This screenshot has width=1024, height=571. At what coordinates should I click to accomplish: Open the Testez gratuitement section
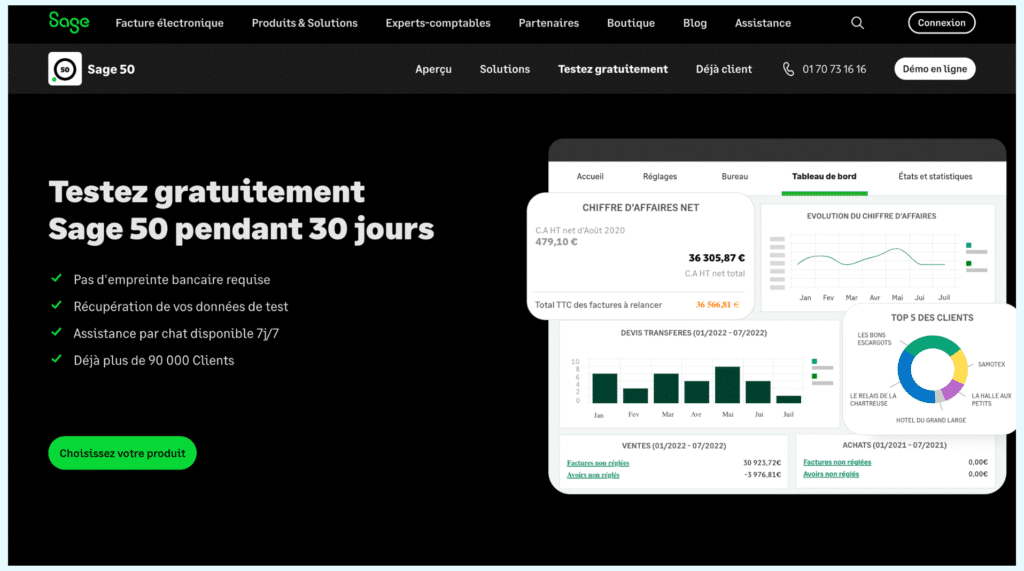click(x=613, y=69)
